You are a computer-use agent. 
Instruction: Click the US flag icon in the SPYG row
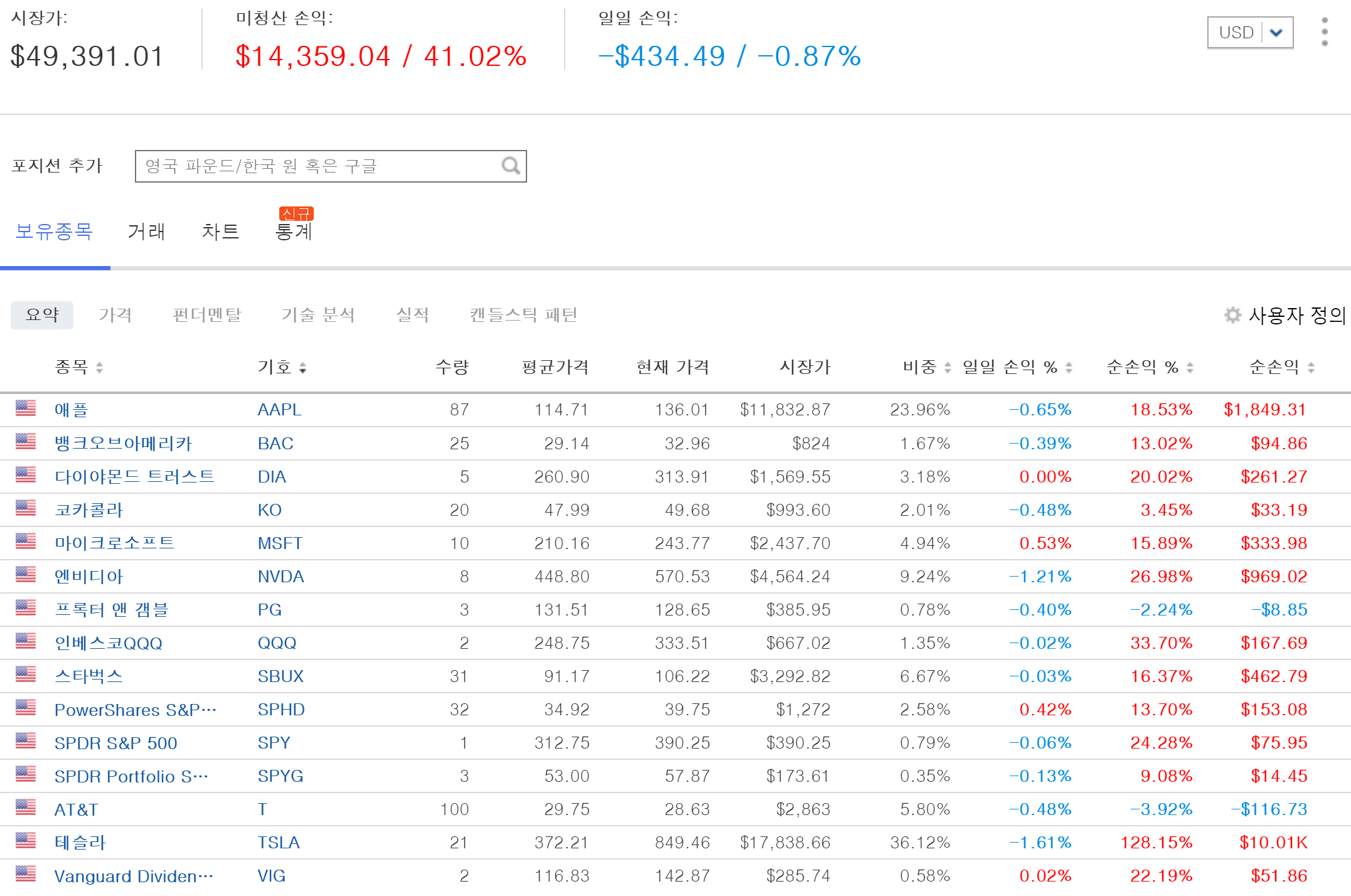point(26,774)
